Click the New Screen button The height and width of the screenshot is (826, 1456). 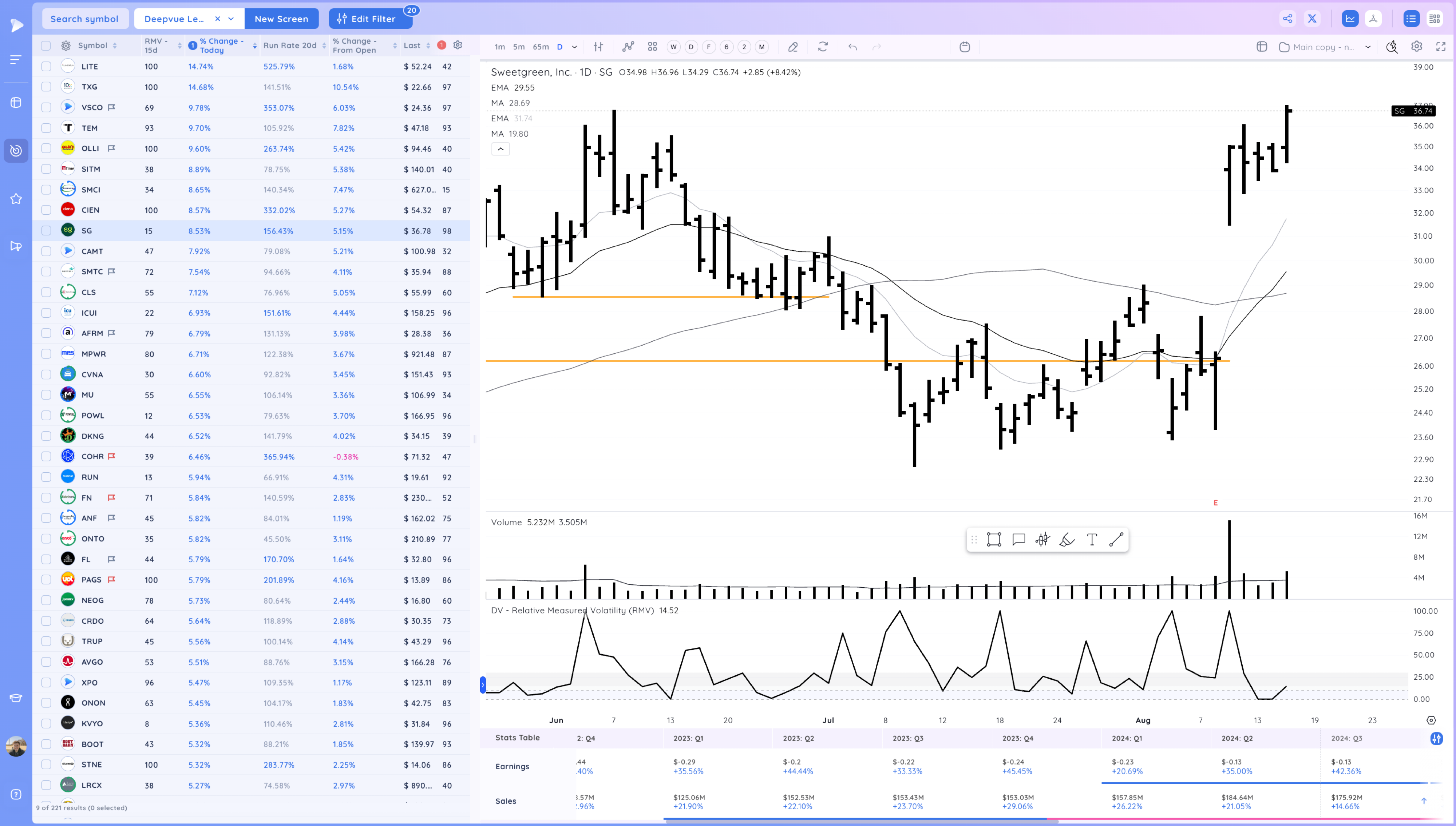[281, 18]
